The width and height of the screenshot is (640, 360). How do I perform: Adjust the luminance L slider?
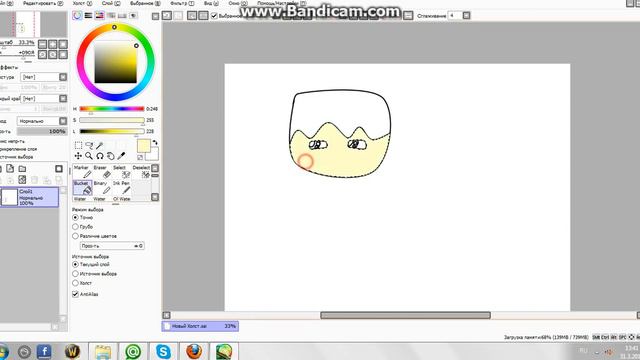tap(112, 131)
